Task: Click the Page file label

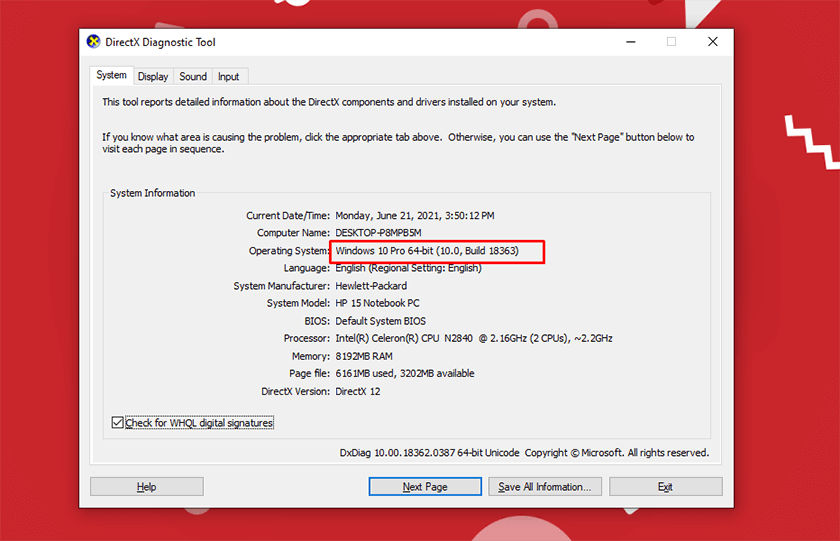Action: coord(309,373)
